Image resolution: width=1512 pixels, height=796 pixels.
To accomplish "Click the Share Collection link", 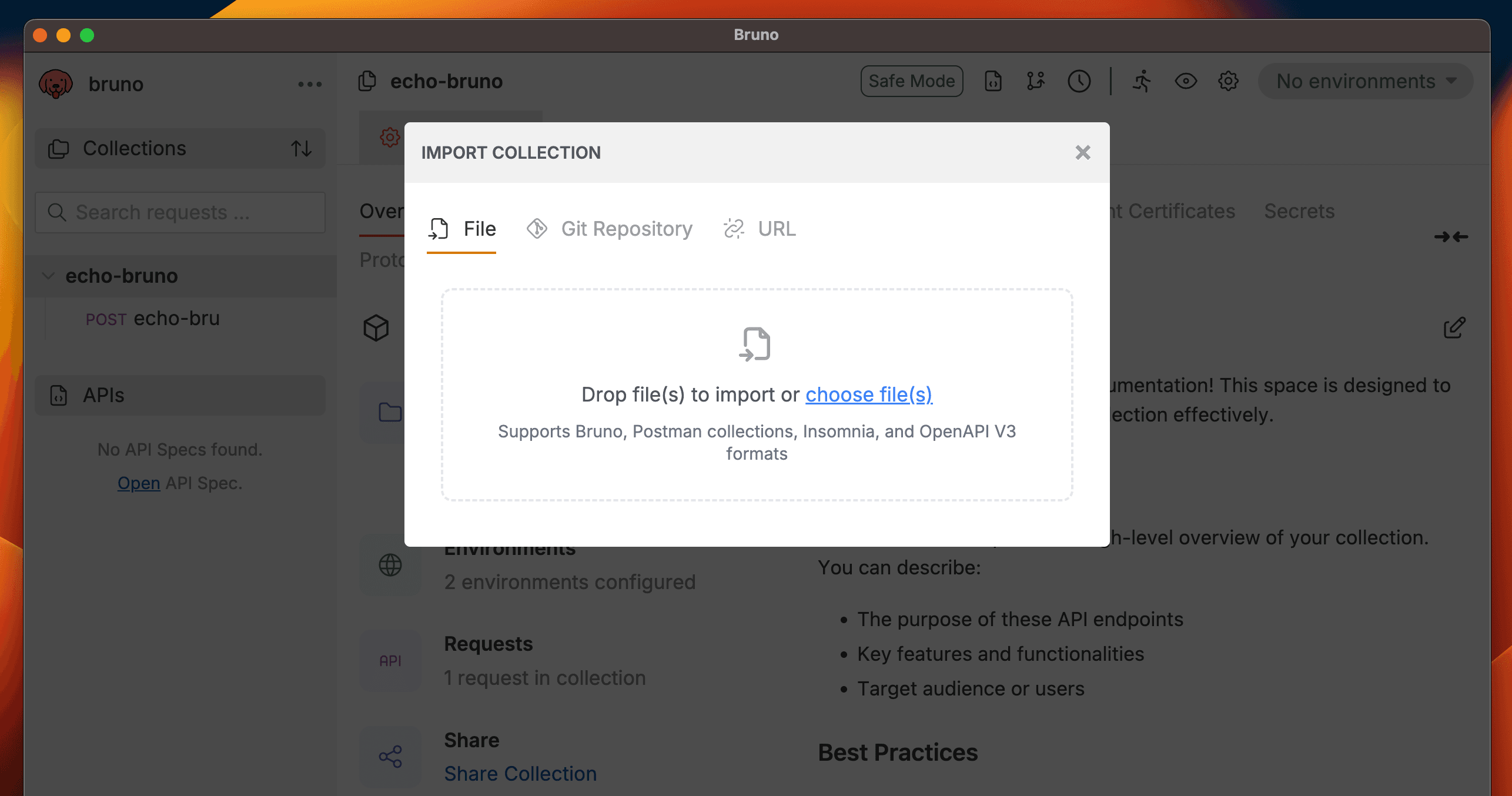I will pyautogui.click(x=520, y=774).
